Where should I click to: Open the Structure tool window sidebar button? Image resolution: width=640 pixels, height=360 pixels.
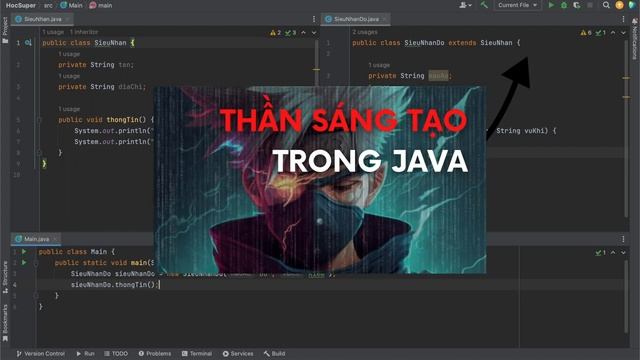click(x=5, y=278)
